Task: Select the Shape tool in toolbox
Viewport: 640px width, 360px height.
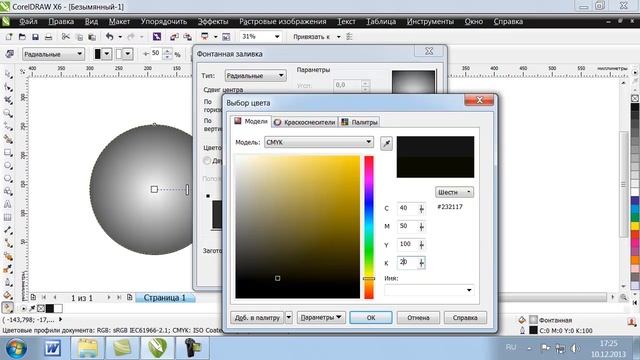Action: pos(8,87)
